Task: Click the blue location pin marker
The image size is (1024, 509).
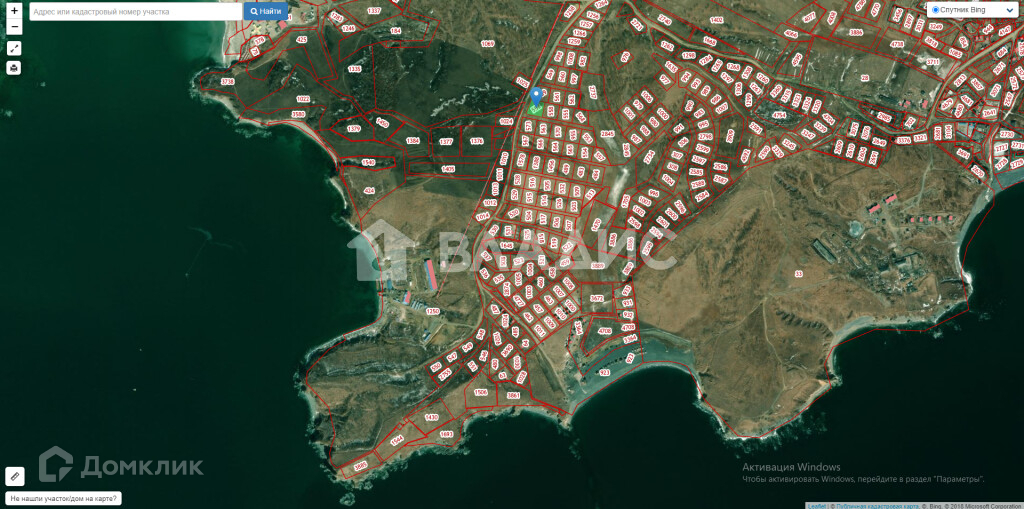Action: tap(537, 97)
